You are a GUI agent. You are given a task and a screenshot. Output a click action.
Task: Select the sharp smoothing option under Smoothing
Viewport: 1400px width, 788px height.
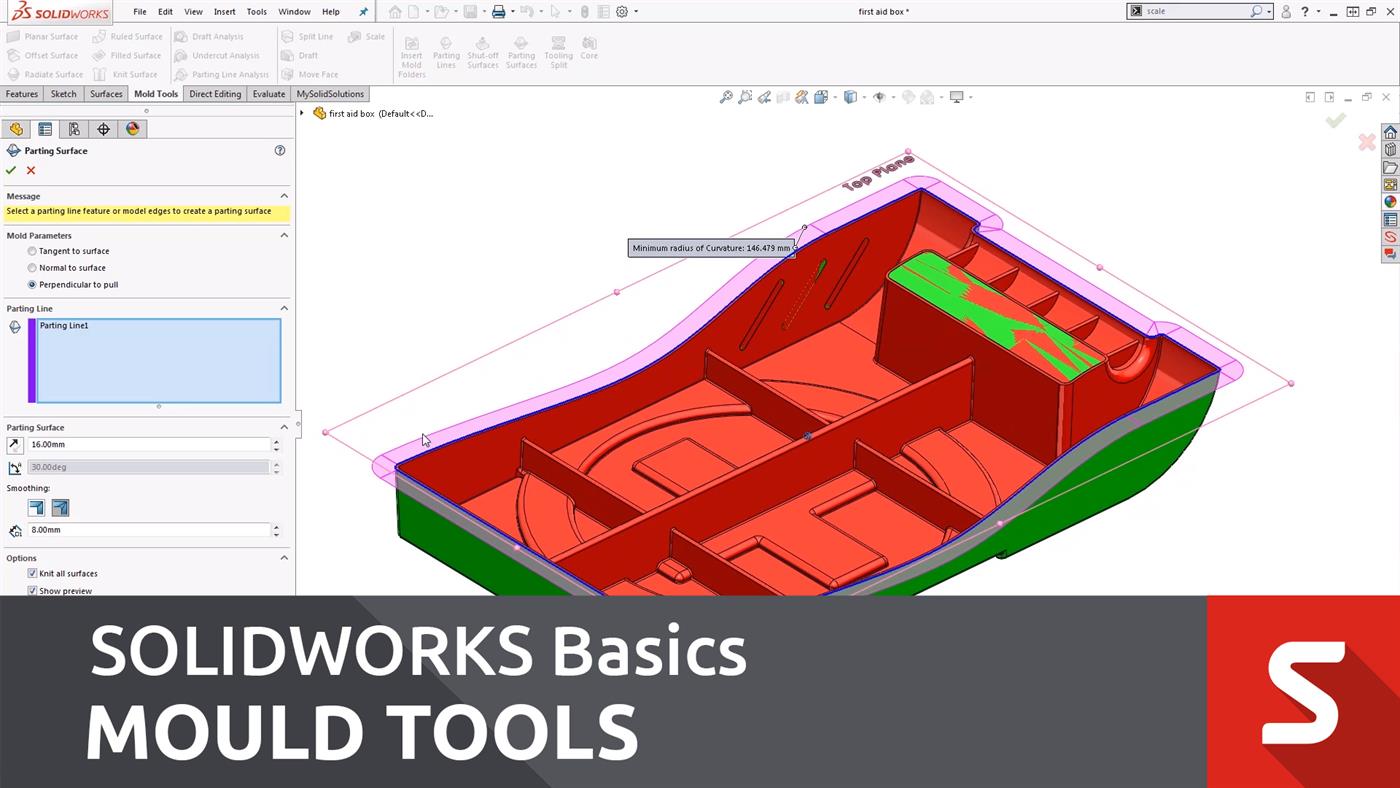[36, 508]
